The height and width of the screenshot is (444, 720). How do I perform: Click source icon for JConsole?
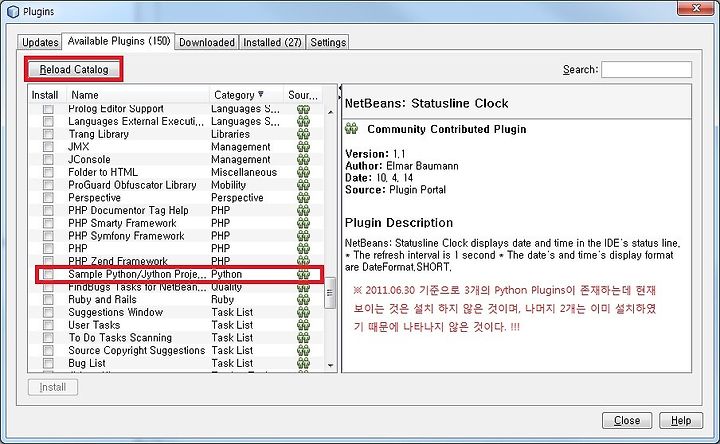[x=304, y=159]
